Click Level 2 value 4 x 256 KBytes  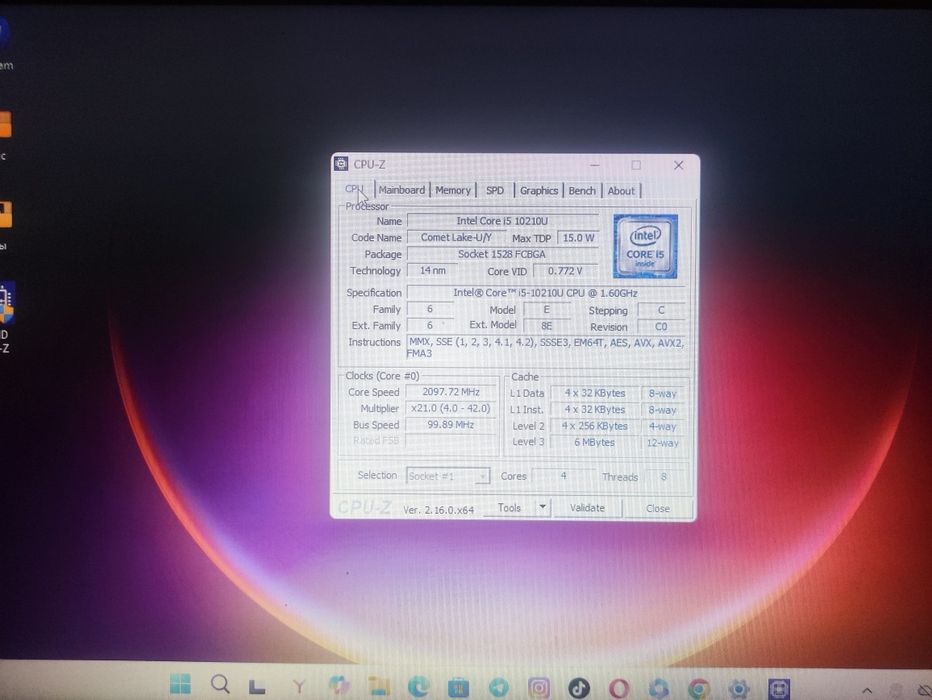click(x=595, y=426)
